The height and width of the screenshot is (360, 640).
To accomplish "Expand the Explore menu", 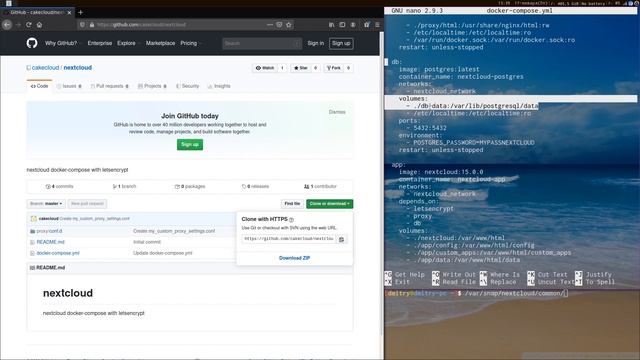I will [x=128, y=43].
